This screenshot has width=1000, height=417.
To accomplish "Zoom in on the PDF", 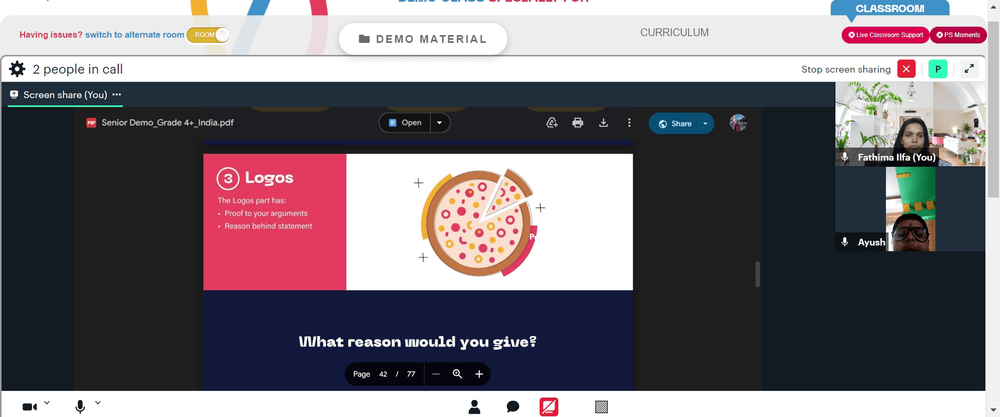I will 479,374.
